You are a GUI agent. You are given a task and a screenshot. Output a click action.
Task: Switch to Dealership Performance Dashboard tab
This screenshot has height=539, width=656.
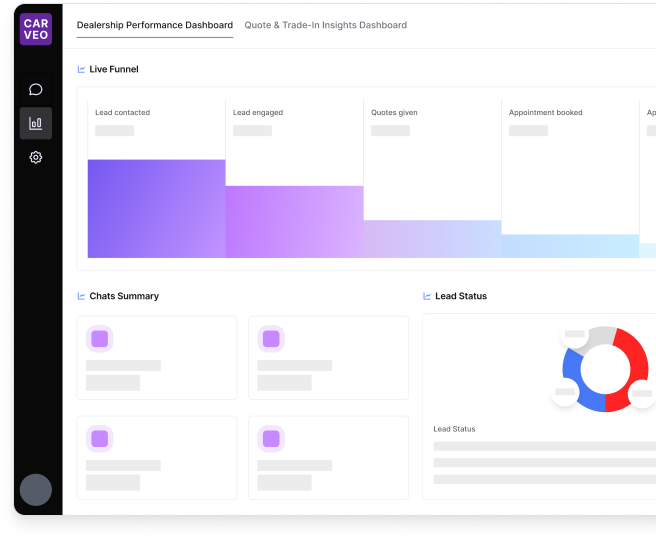155,25
